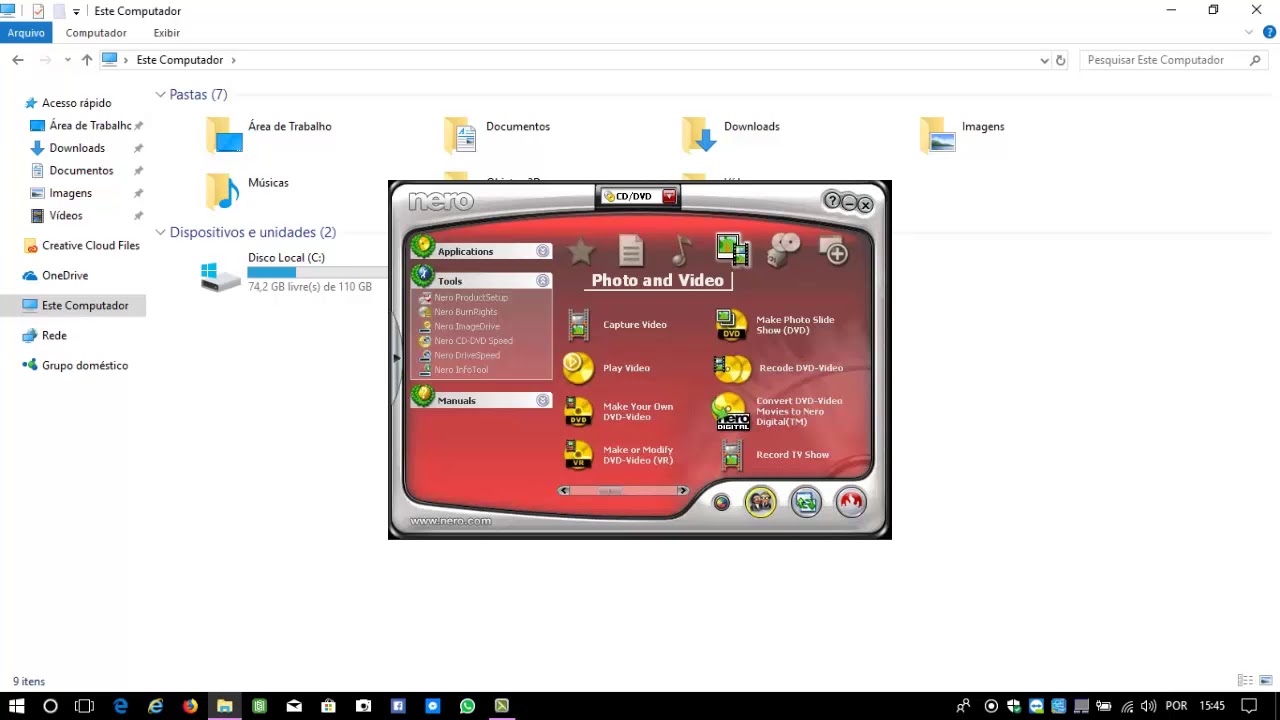Open the Copy and Backup discs category

pyautogui.click(x=783, y=250)
